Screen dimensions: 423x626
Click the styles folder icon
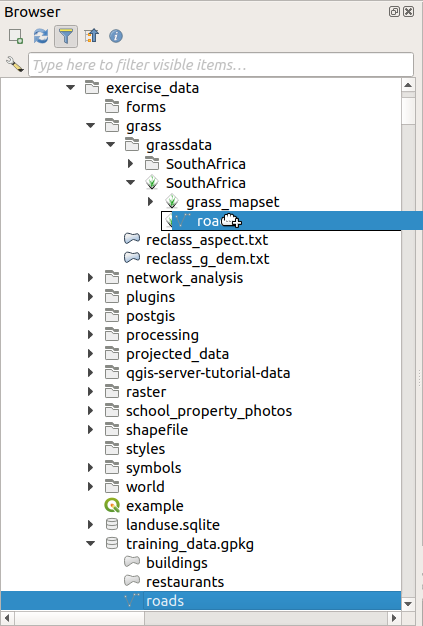pyautogui.click(x=112, y=448)
